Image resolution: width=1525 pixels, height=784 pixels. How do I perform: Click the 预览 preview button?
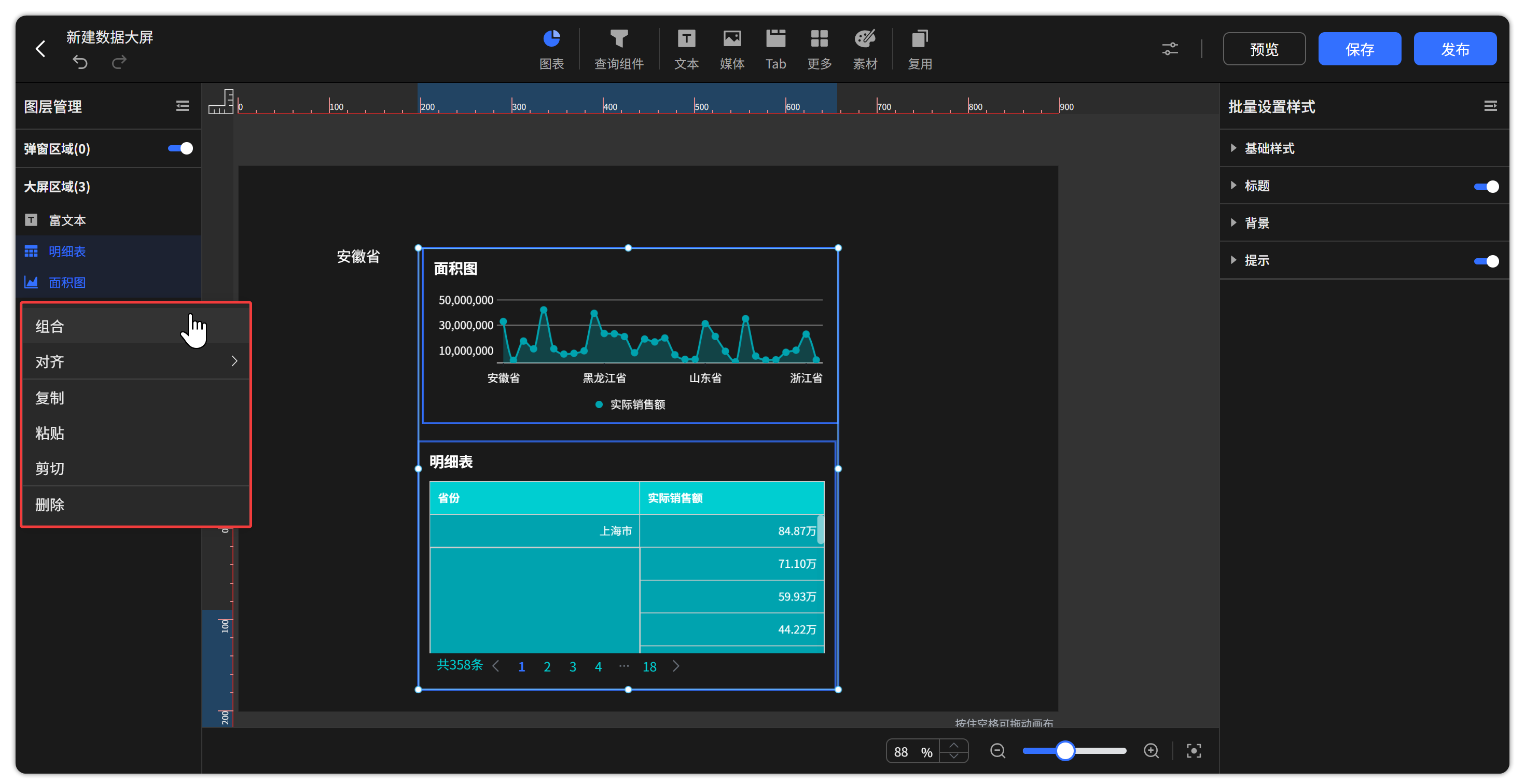pyautogui.click(x=1264, y=49)
